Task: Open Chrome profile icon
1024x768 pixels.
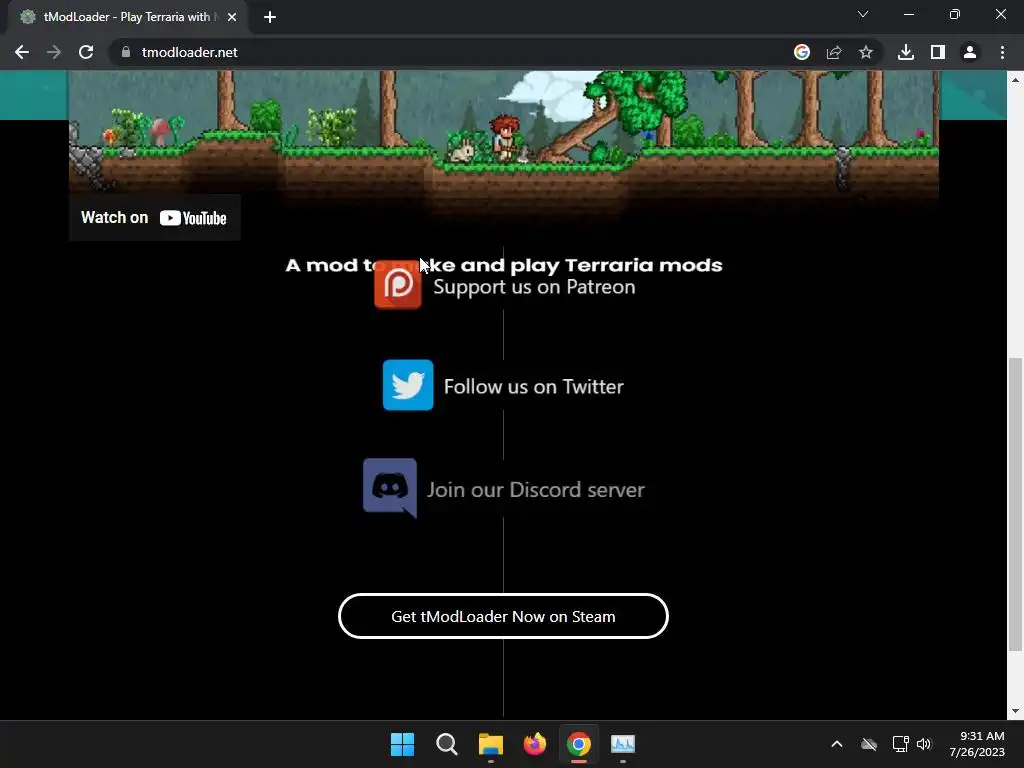Action: click(x=970, y=52)
